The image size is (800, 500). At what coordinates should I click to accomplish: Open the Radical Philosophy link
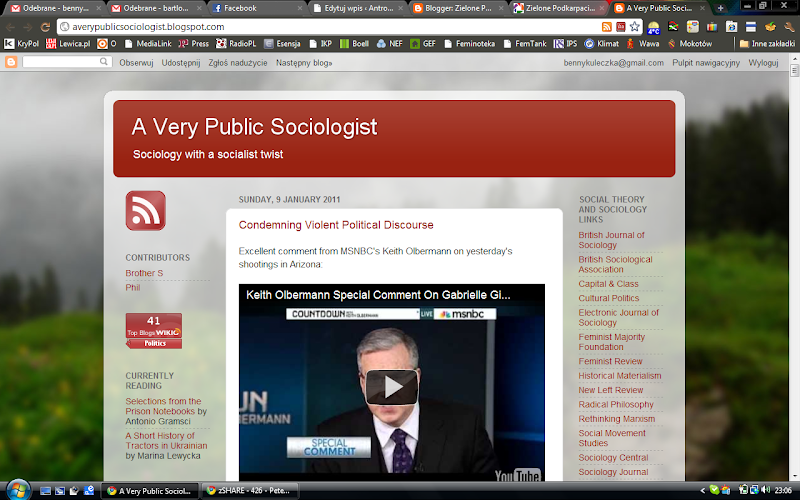(616, 404)
